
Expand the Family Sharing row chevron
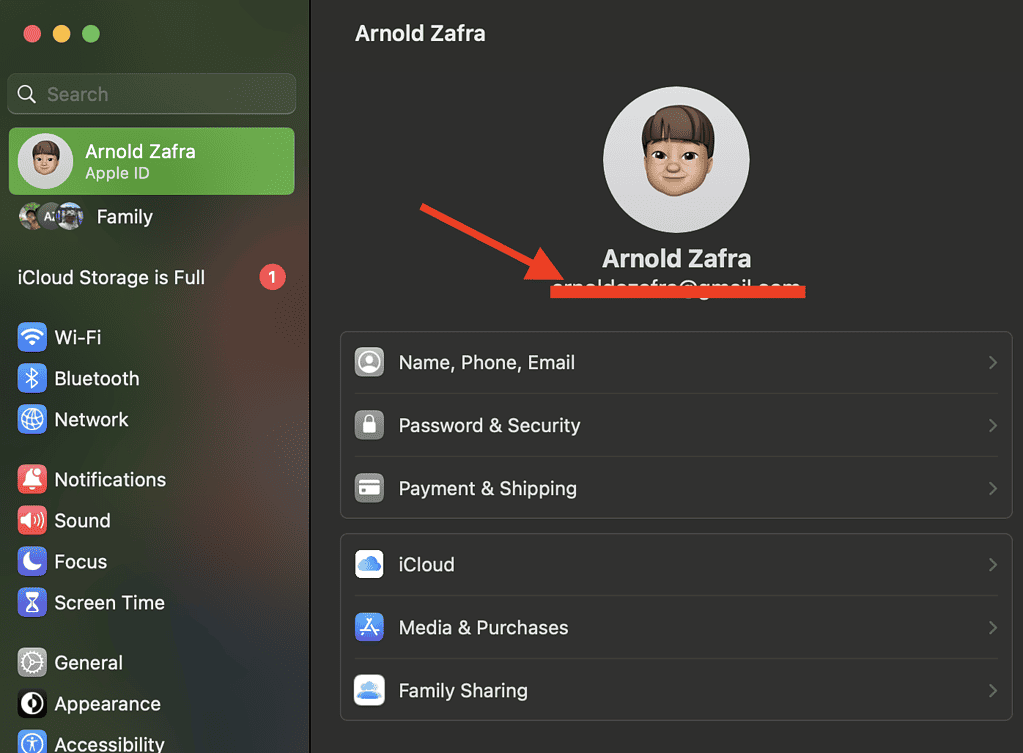(991, 690)
